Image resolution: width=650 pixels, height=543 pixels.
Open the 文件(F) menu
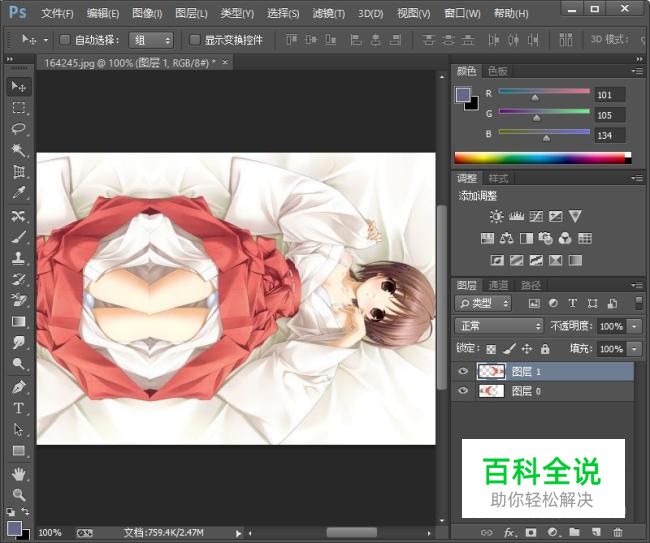pyautogui.click(x=57, y=14)
